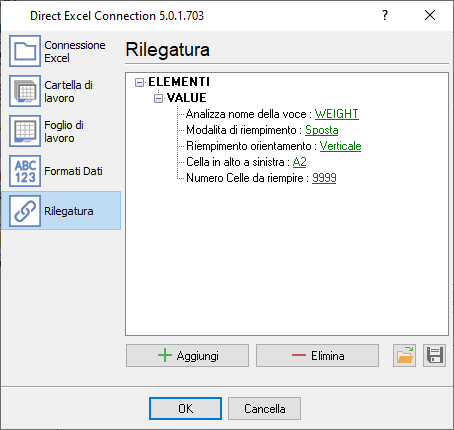Select the Rilegatura sidebar label
The width and height of the screenshot is (454, 430).
(x=69, y=211)
